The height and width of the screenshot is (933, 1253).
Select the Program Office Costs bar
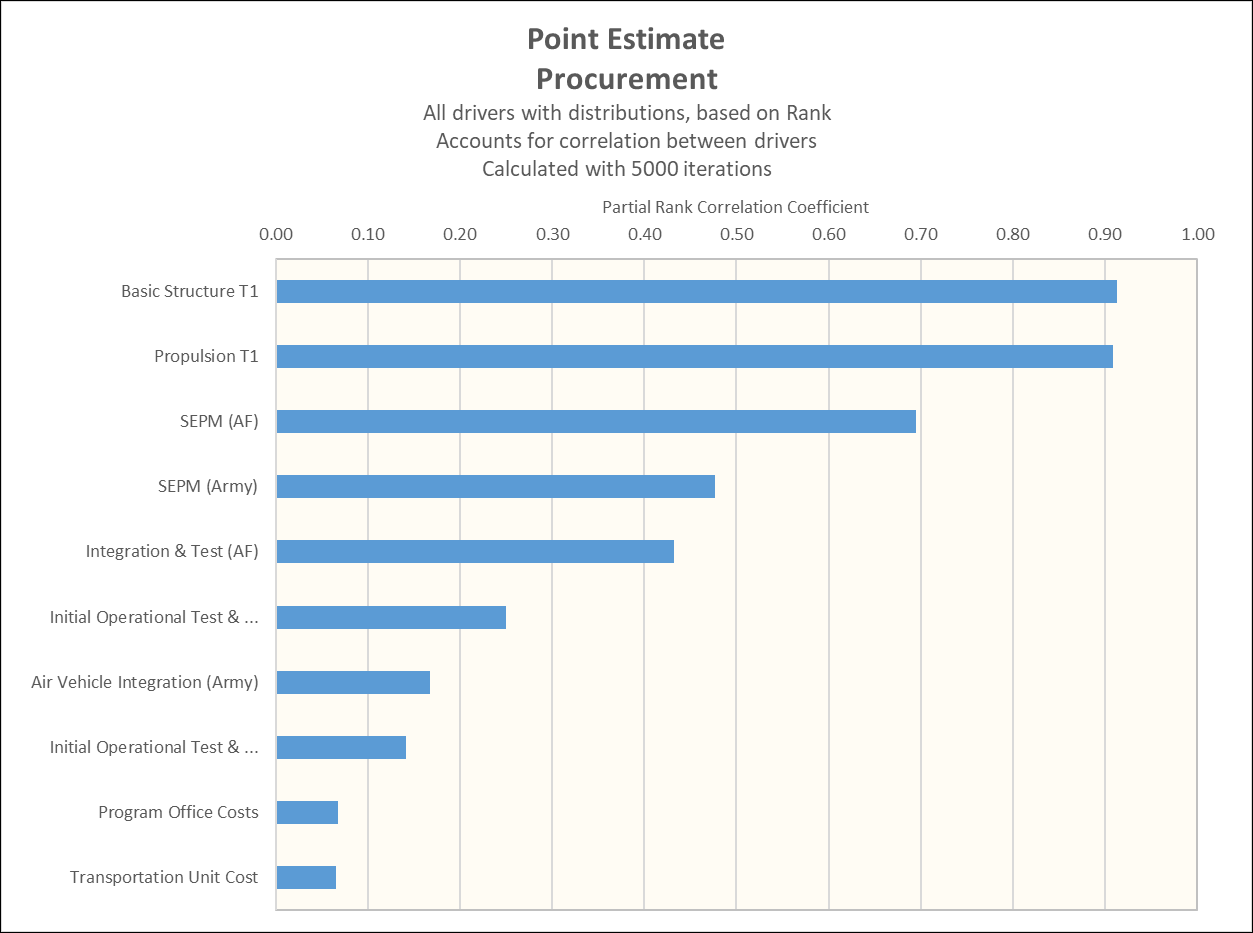(x=305, y=812)
